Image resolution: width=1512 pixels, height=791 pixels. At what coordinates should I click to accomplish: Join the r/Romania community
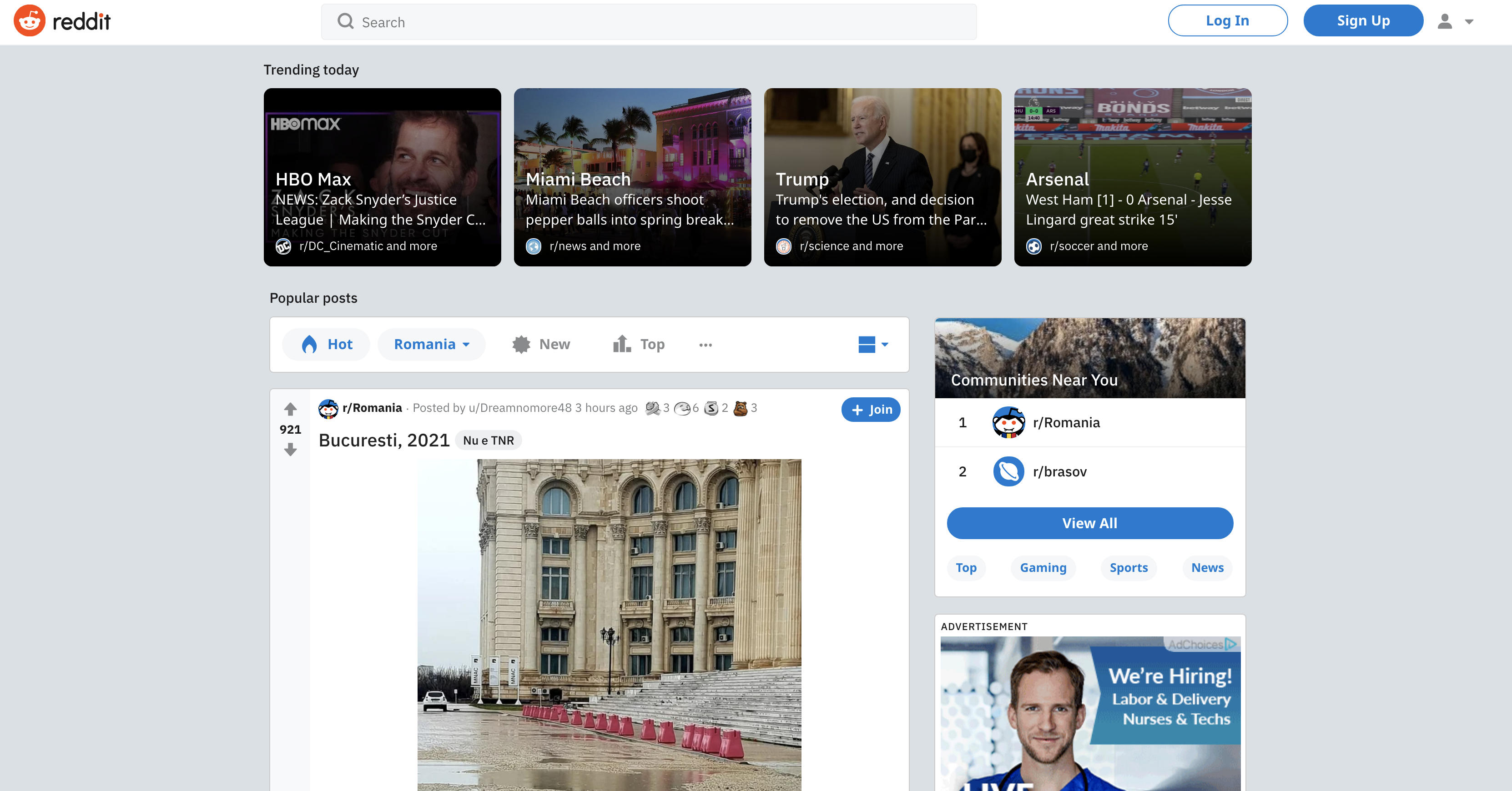coord(871,410)
